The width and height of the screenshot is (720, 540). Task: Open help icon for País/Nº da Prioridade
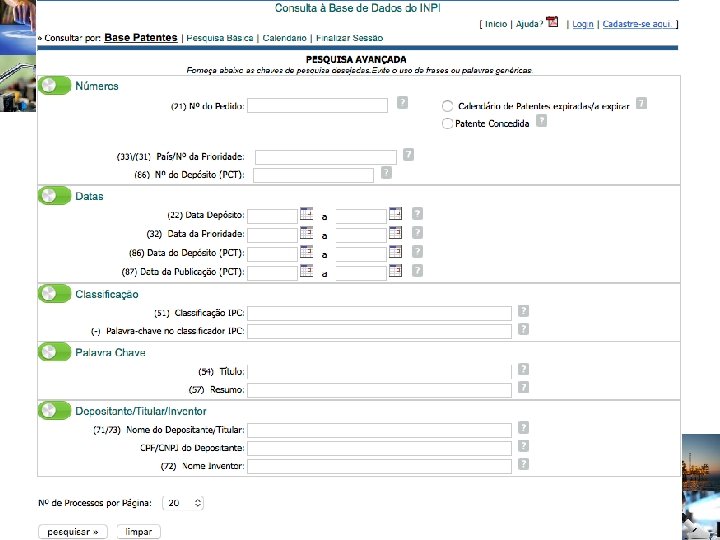point(408,155)
